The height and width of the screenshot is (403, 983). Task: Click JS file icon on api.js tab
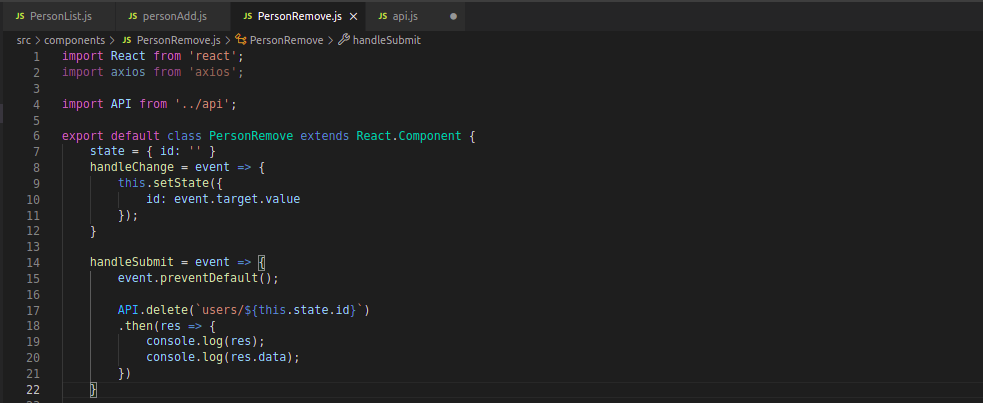382,16
